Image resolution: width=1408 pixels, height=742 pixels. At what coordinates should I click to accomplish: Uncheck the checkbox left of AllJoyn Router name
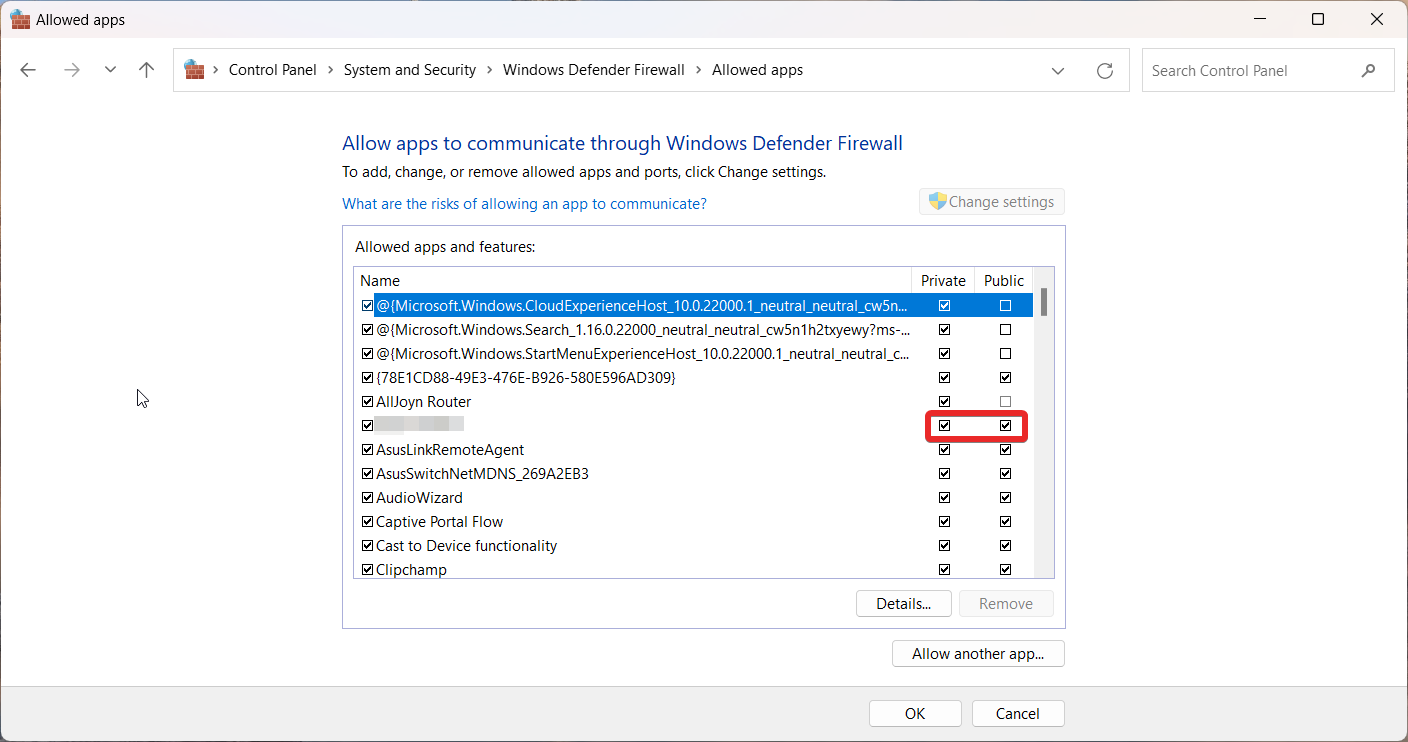(367, 402)
